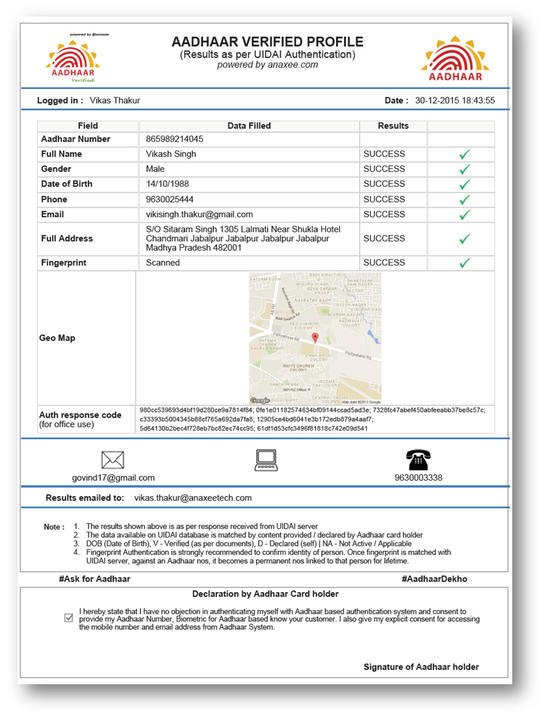Screen dimensions: 547x720
Task: Click the Google logo on the map
Action: (259, 400)
